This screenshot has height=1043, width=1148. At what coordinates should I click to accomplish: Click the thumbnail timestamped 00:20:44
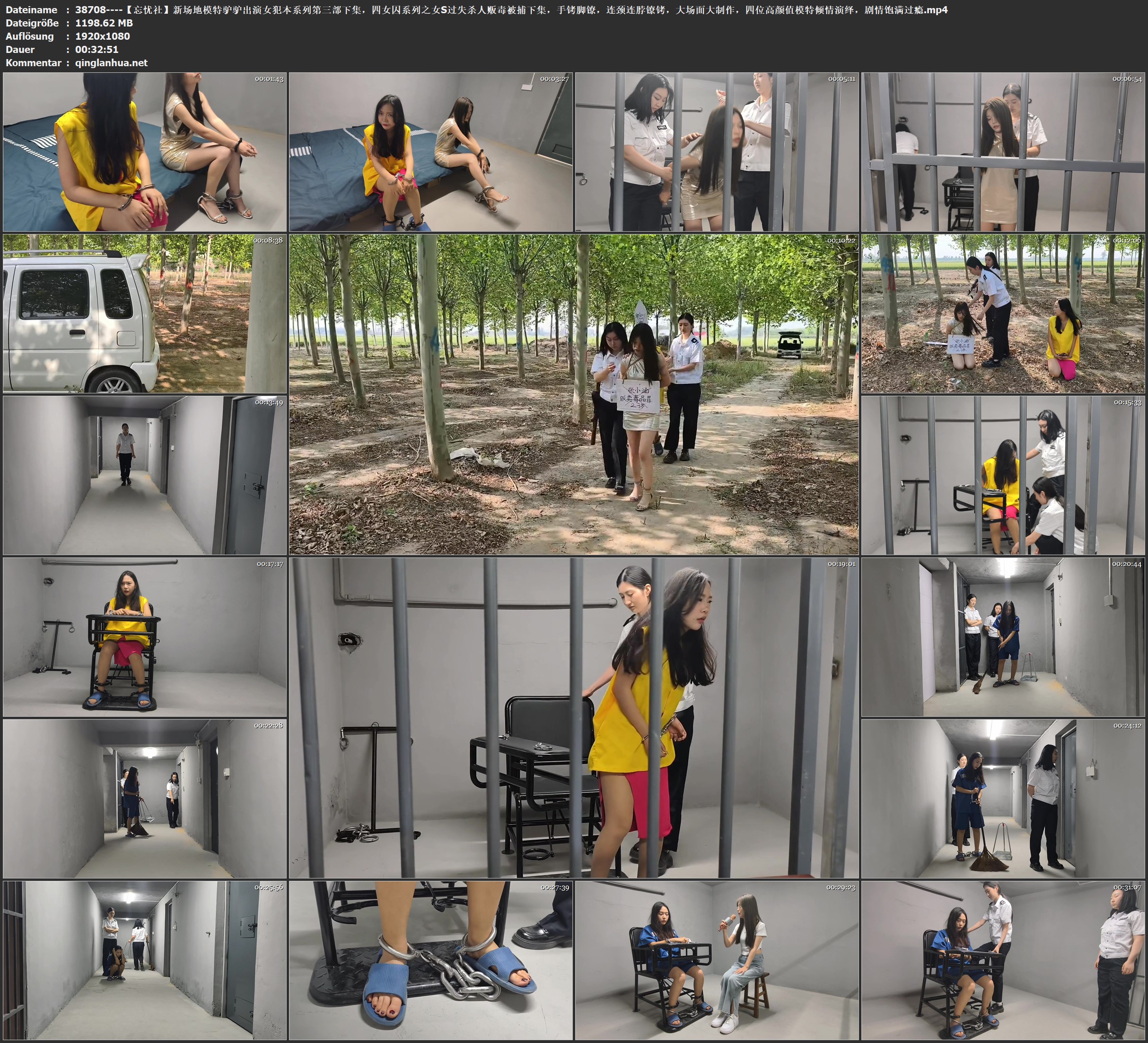[1003, 636]
